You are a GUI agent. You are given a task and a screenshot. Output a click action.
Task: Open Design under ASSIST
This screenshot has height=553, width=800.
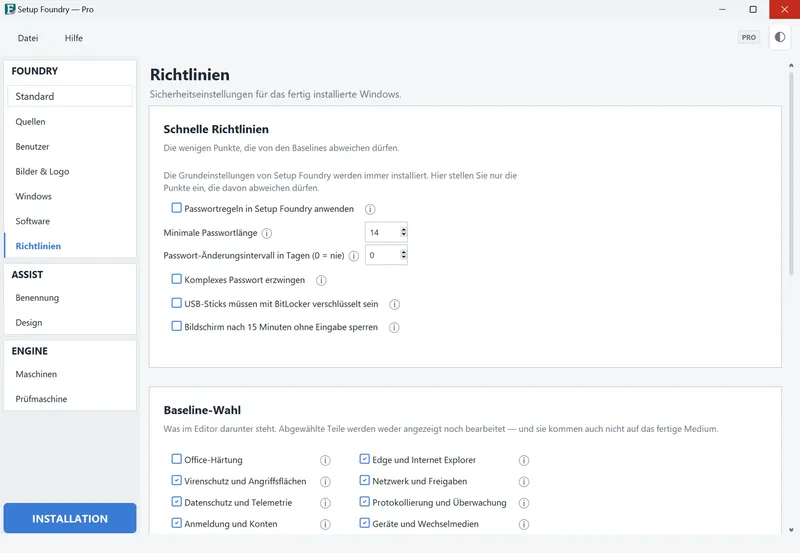pos(70,322)
